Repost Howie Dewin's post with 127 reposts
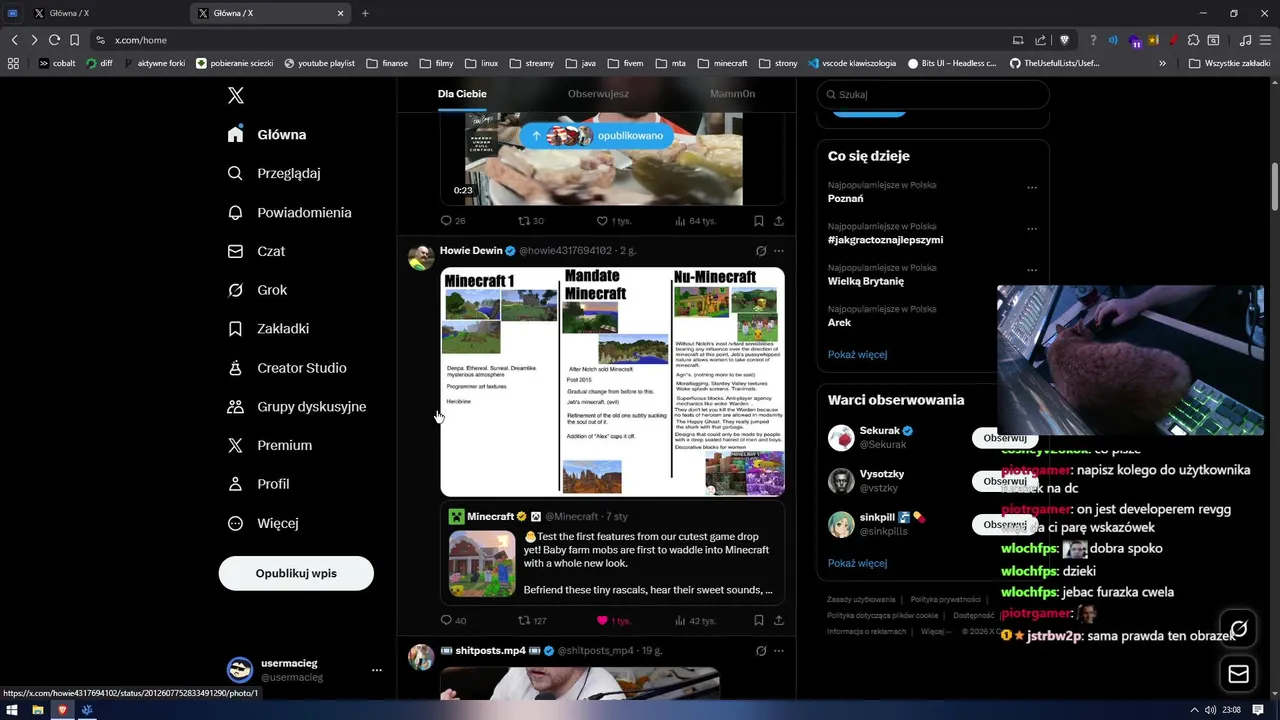The image size is (1280, 720). click(531, 620)
